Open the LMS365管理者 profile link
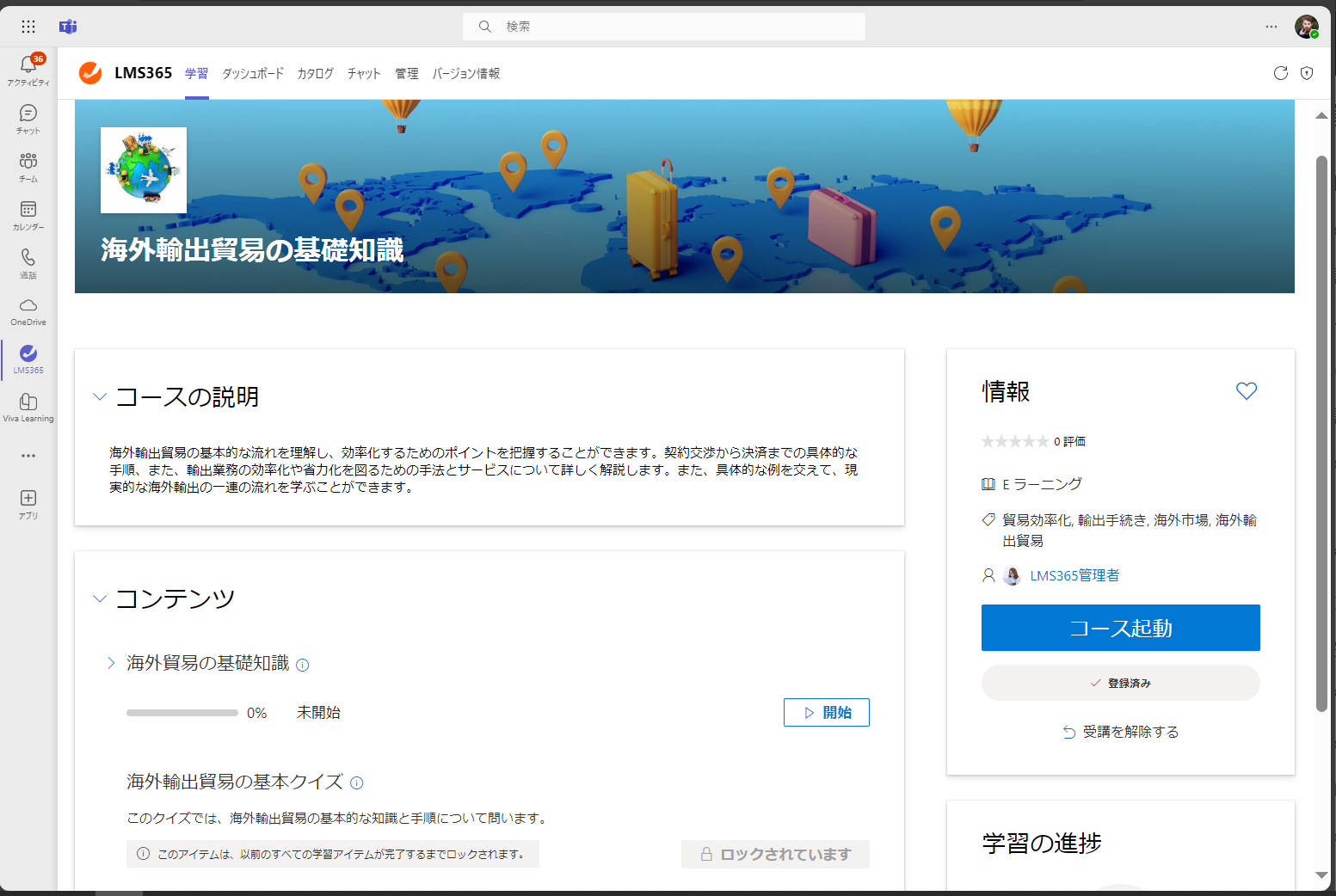This screenshot has height=896, width=1336. (x=1074, y=575)
